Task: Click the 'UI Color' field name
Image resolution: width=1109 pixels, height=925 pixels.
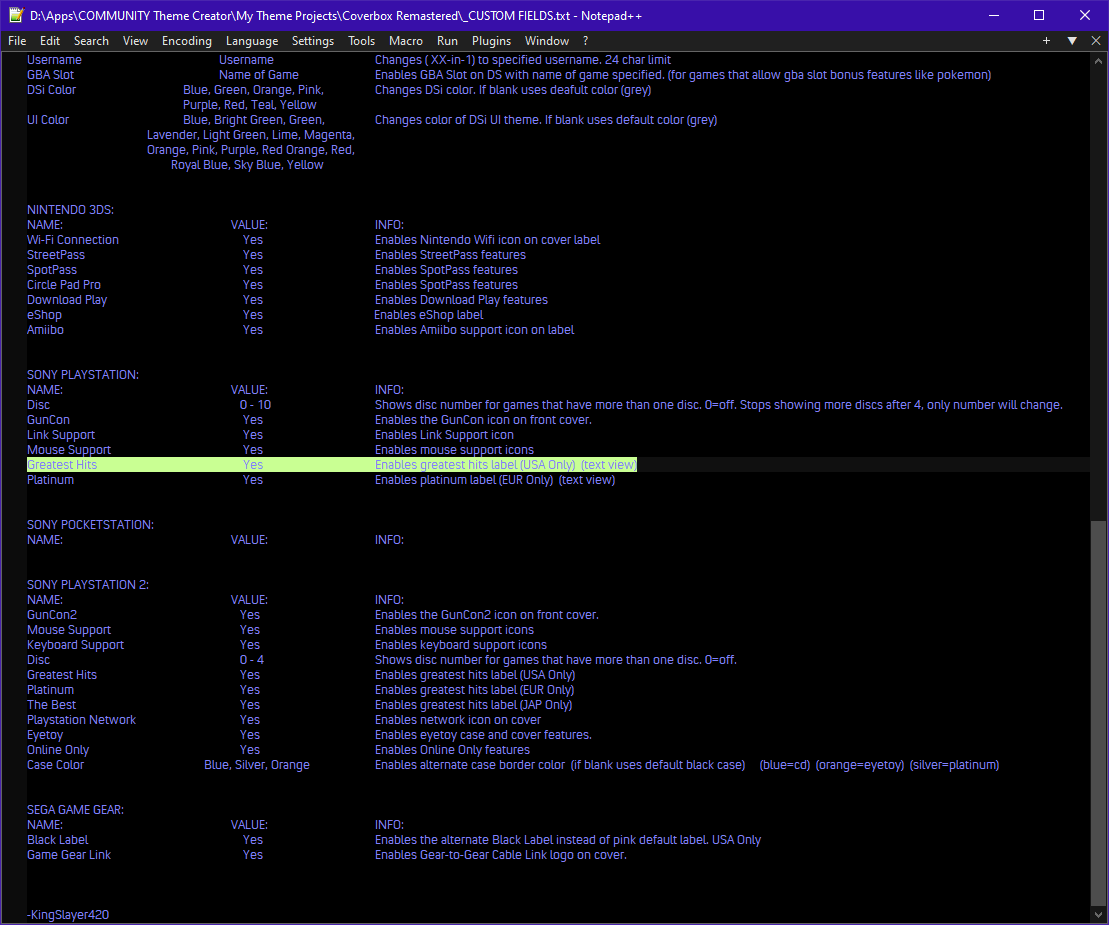Action: tap(47, 120)
